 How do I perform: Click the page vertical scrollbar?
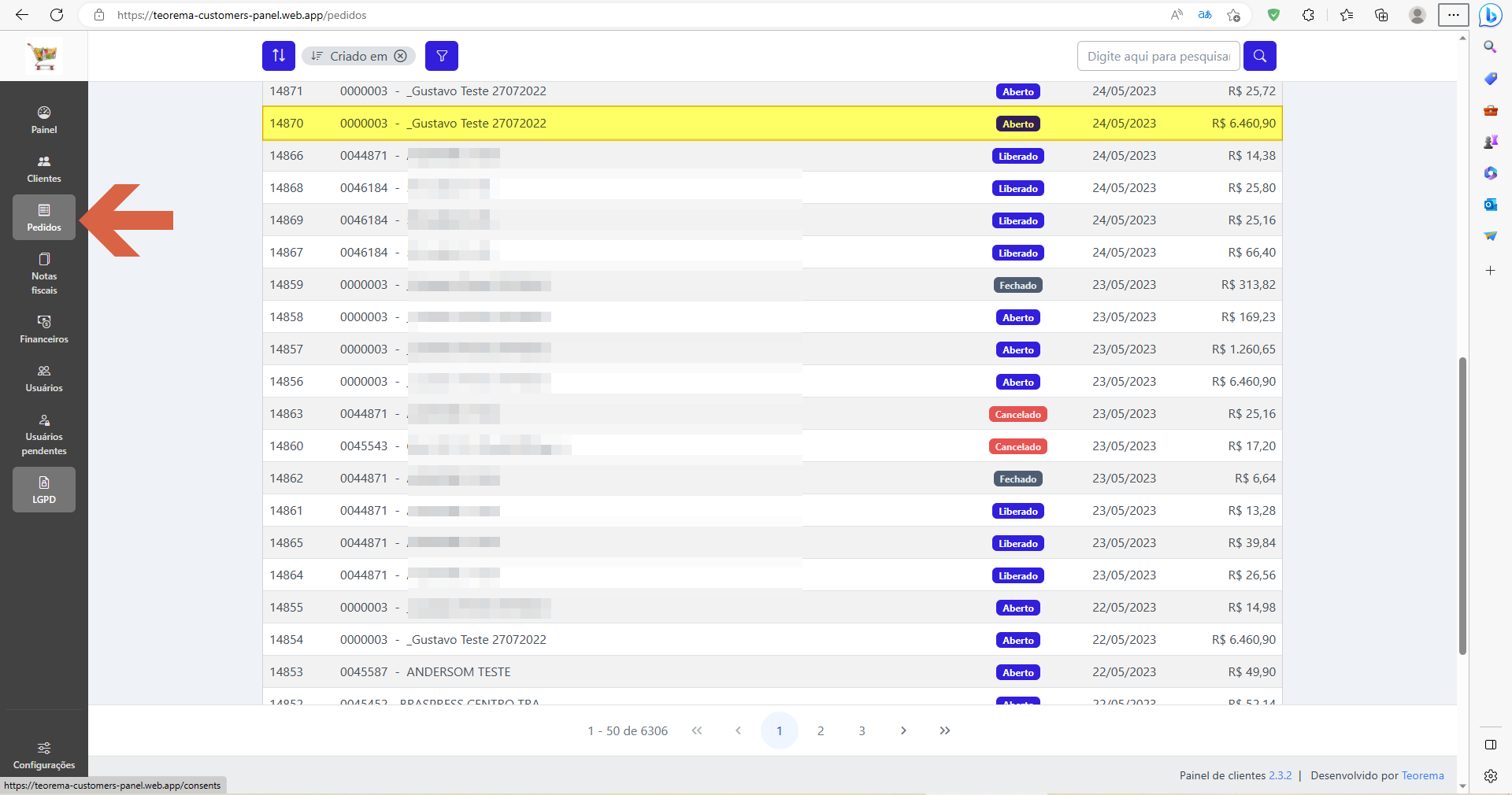pos(1462,505)
